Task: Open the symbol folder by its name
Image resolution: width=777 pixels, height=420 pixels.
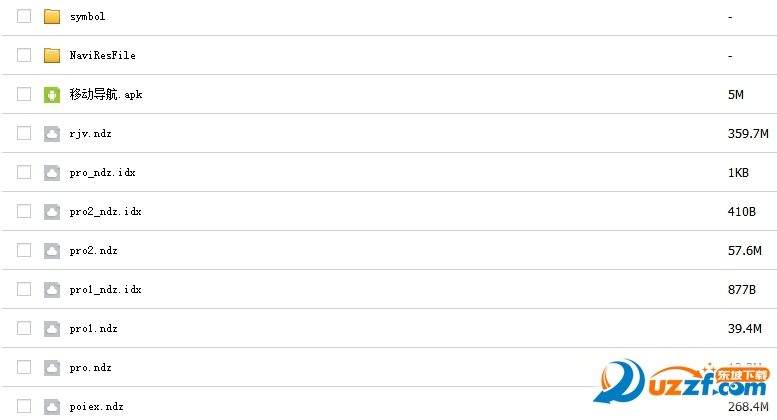Action: (x=87, y=17)
